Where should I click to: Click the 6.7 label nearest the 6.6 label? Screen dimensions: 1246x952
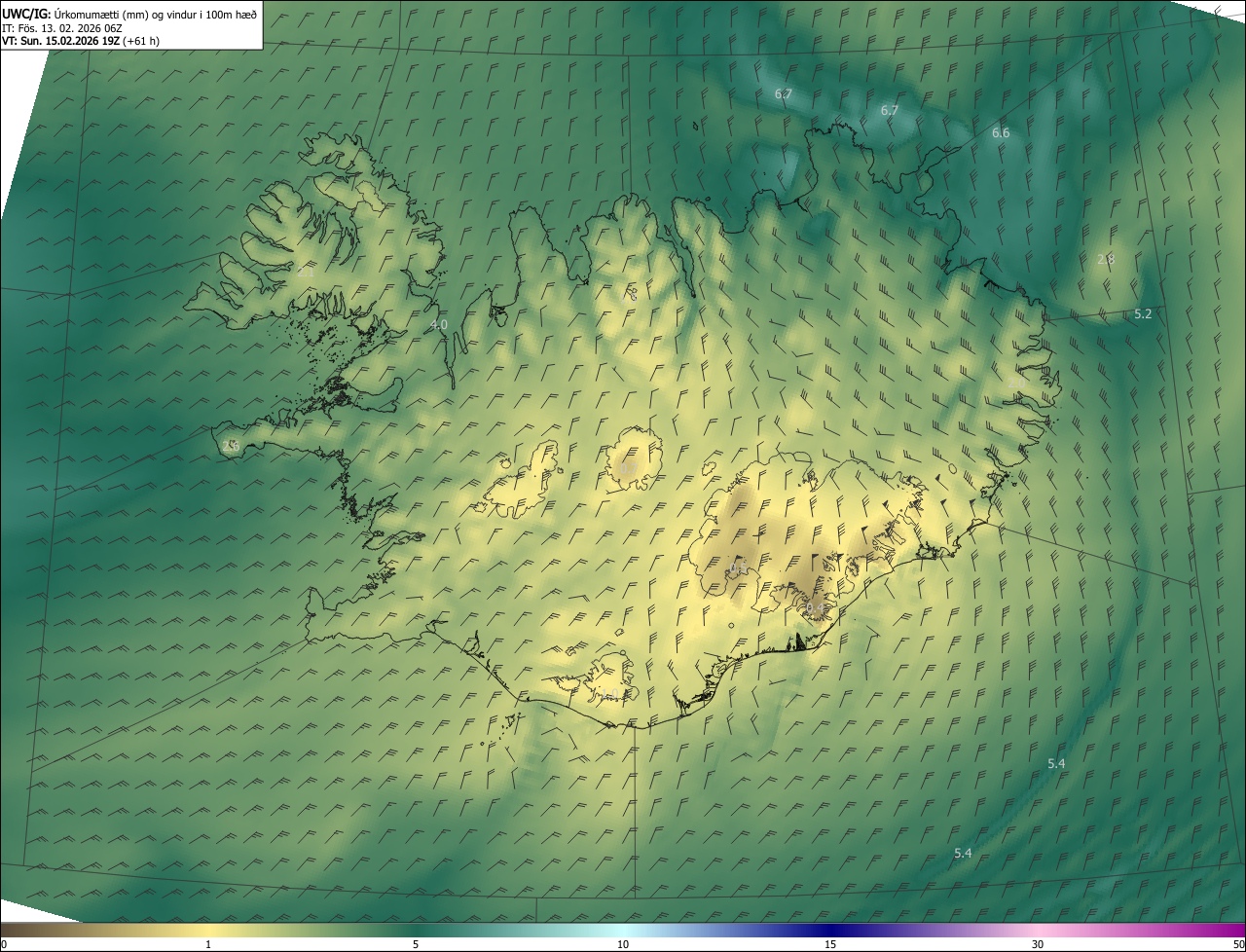890,110
